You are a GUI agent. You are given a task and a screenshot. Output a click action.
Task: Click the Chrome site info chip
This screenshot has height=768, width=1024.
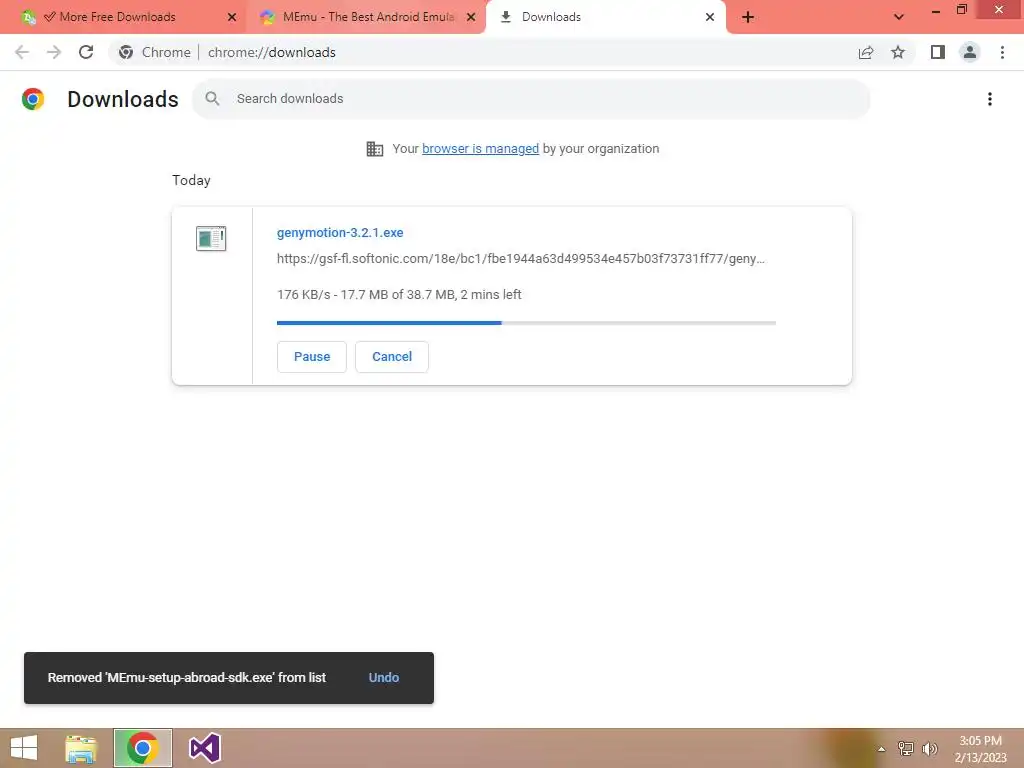coord(155,52)
